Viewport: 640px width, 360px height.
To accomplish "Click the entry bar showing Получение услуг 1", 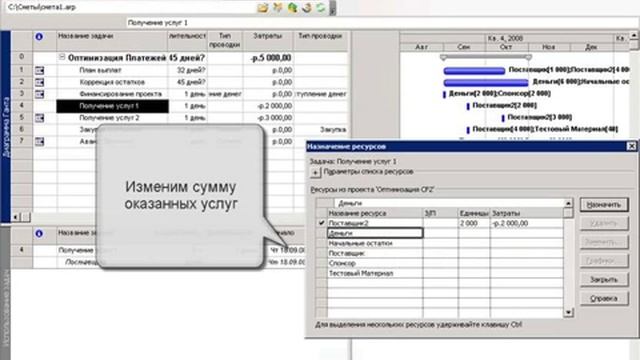I will click(x=382, y=22).
